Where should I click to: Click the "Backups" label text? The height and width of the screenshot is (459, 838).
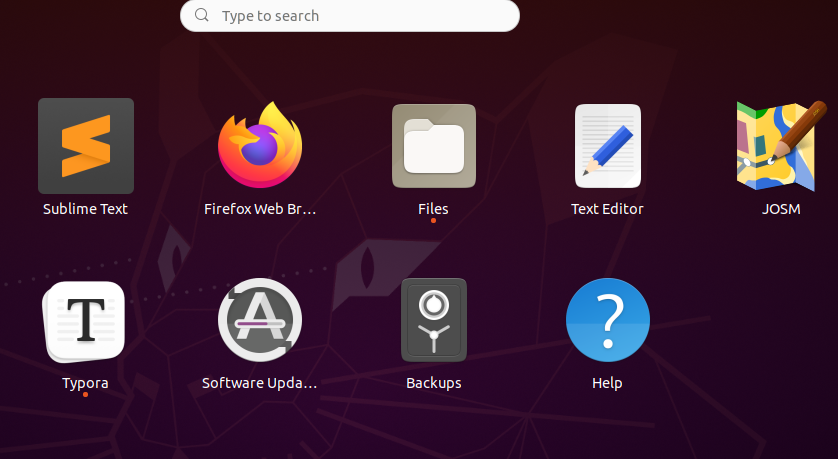(433, 383)
